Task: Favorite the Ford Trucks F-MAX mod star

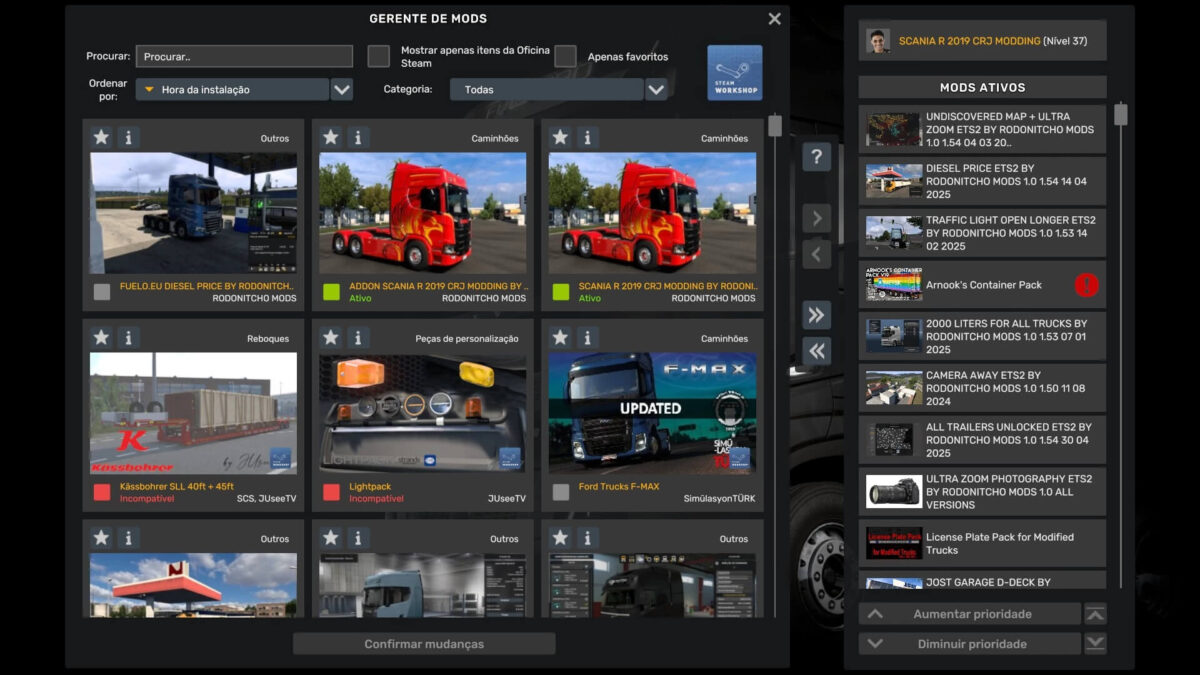Action: click(560, 338)
